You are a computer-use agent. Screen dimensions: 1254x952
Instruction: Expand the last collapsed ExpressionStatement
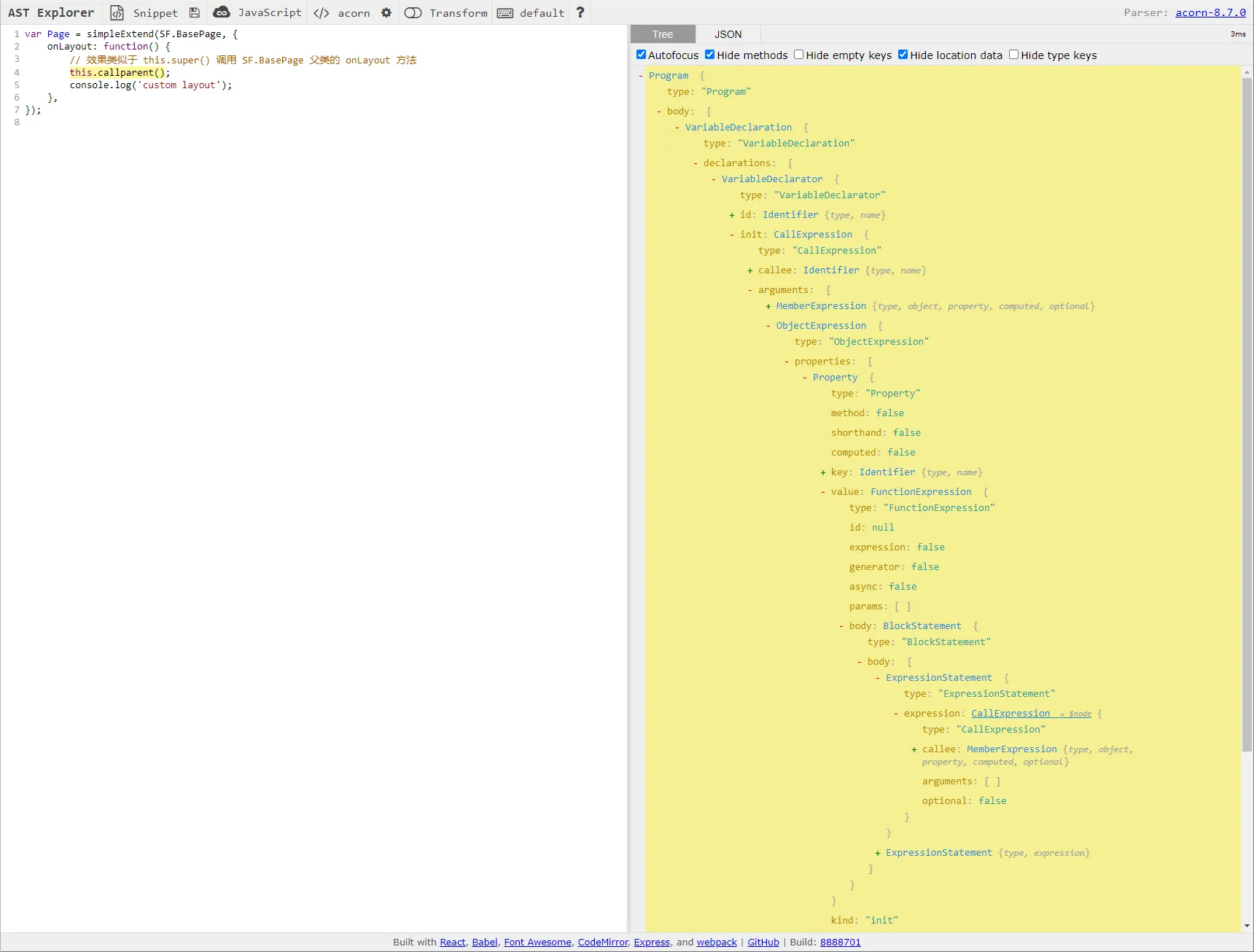(878, 853)
